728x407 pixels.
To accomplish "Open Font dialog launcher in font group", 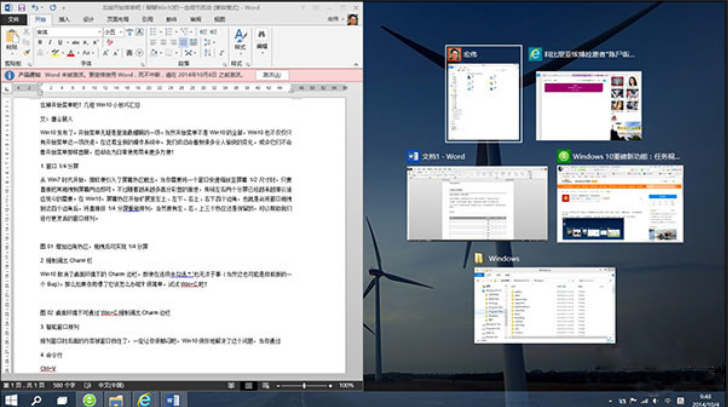I will [142, 65].
